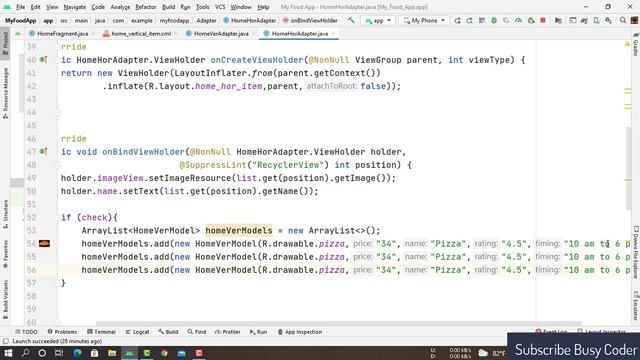The height and width of the screenshot is (360, 640).
Task: Click the homeVerModels variable on line 53
Action: (239, 231)
